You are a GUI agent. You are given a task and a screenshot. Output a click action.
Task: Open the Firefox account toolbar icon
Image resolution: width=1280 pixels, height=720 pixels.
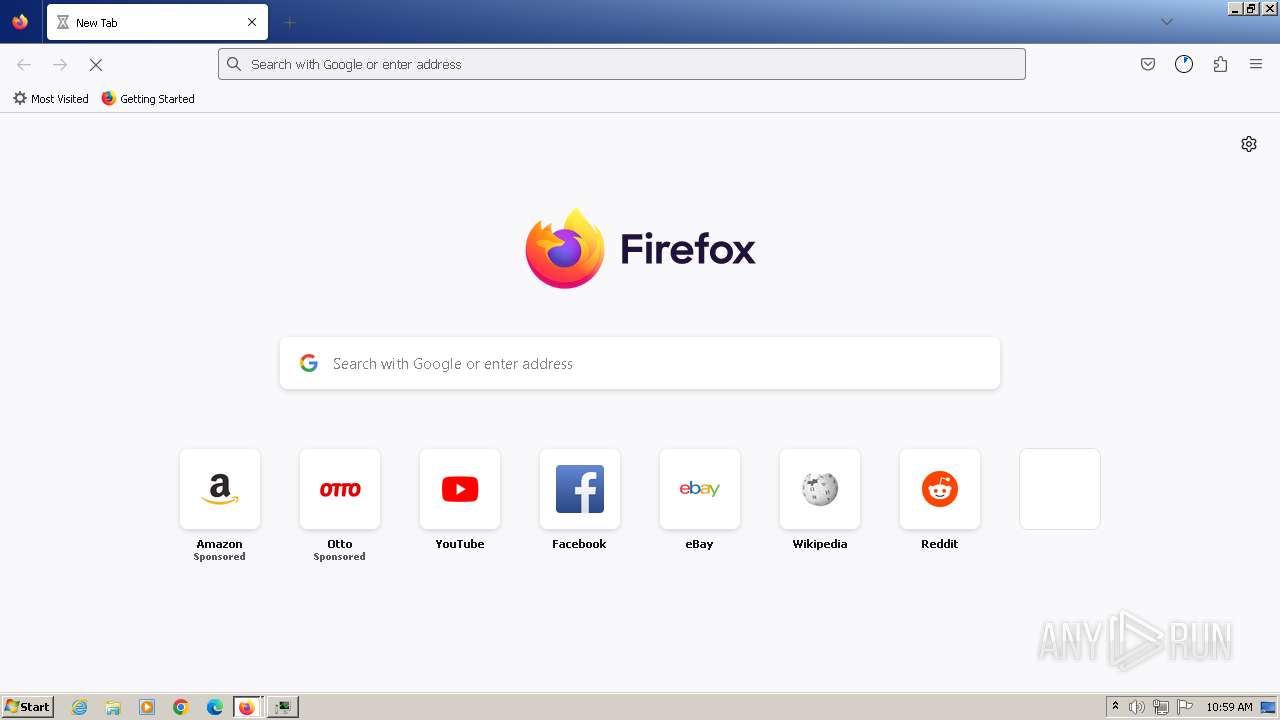pyautogui.click(x=1184, y=64)
